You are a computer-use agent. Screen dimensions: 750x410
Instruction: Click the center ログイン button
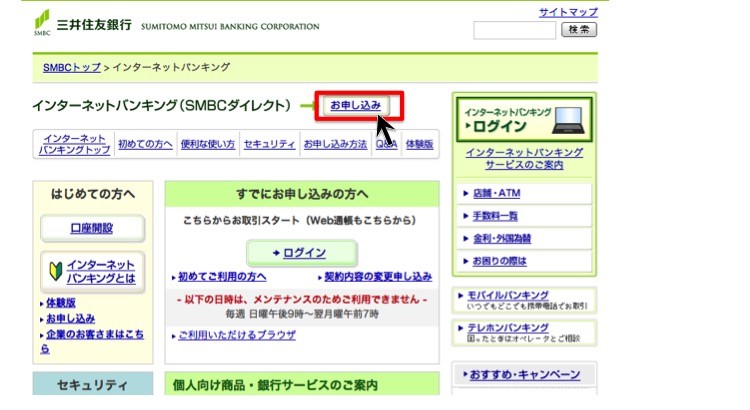point(302,253)
